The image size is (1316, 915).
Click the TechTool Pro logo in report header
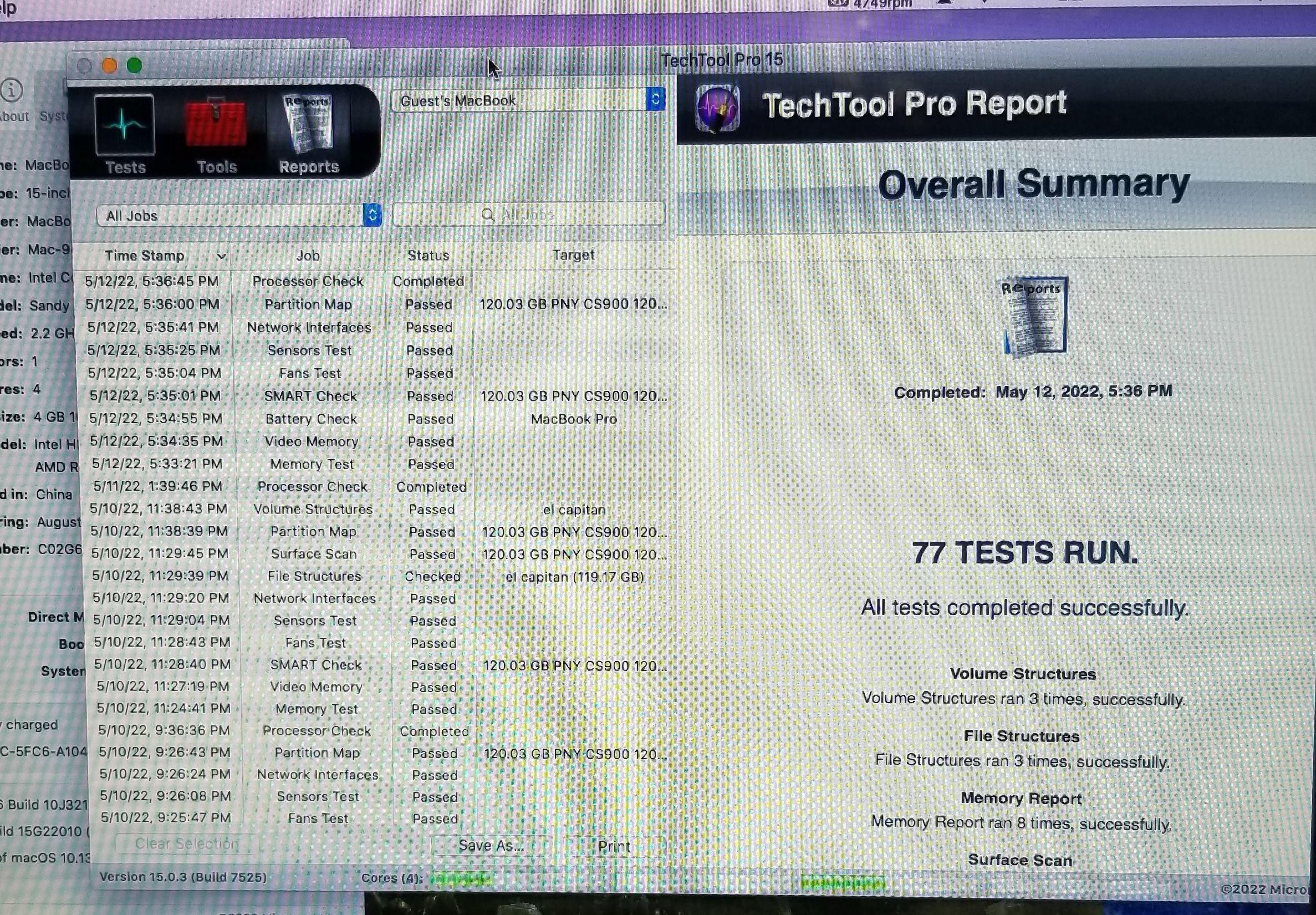pos(717,108)
